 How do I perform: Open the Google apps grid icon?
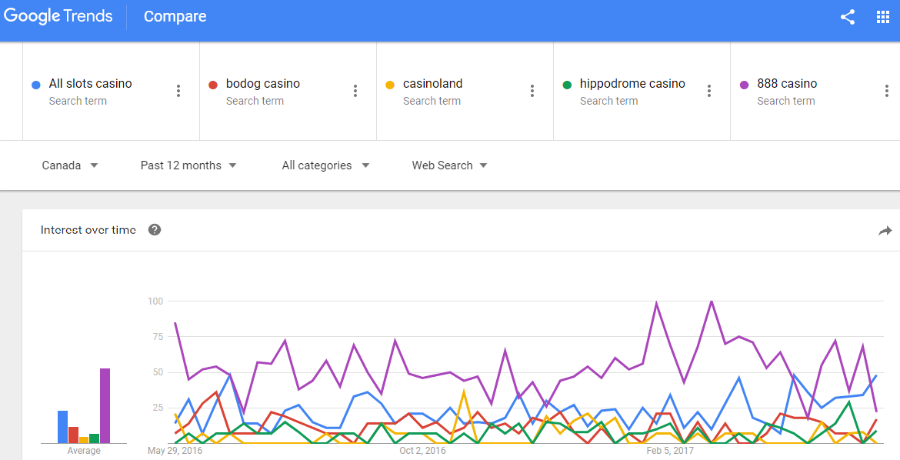[883, 17]
